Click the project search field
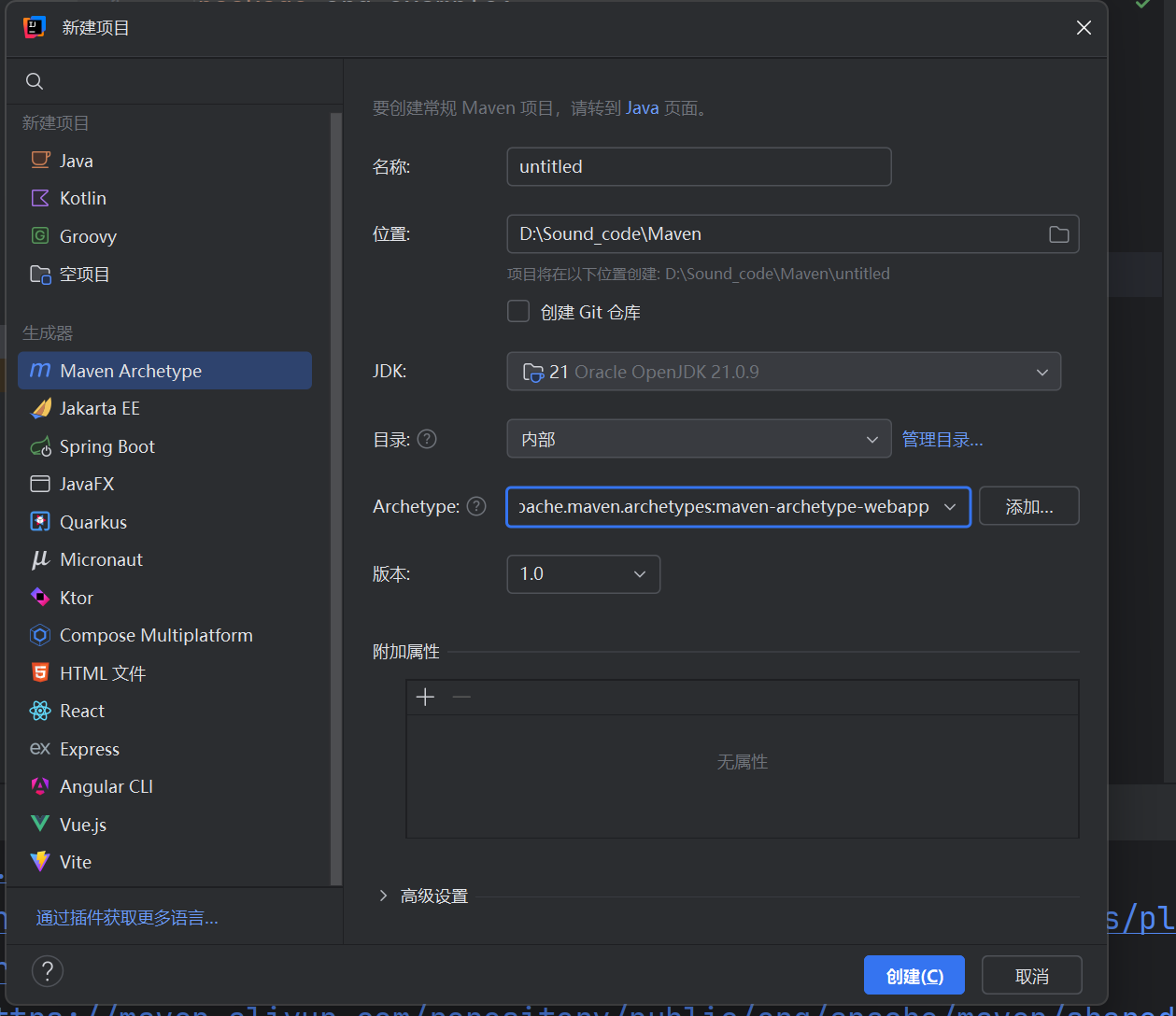This screenshot has width=1176, height=1016. pos(175,81)
